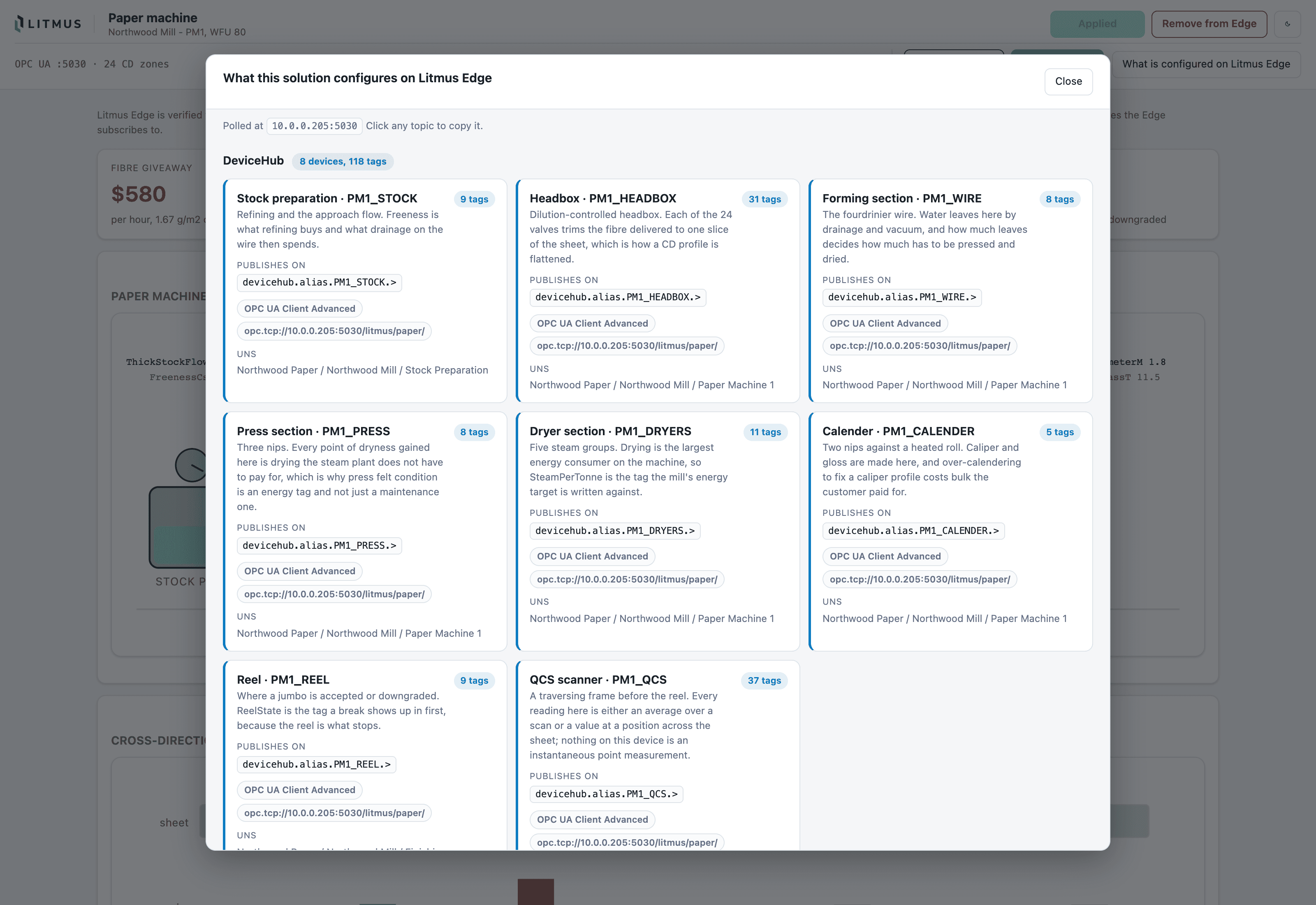Click the Paper Machine 1 UNS path under Headbox
The image size is (1316, 905).
pyautogui.click(x=652, y=385)
